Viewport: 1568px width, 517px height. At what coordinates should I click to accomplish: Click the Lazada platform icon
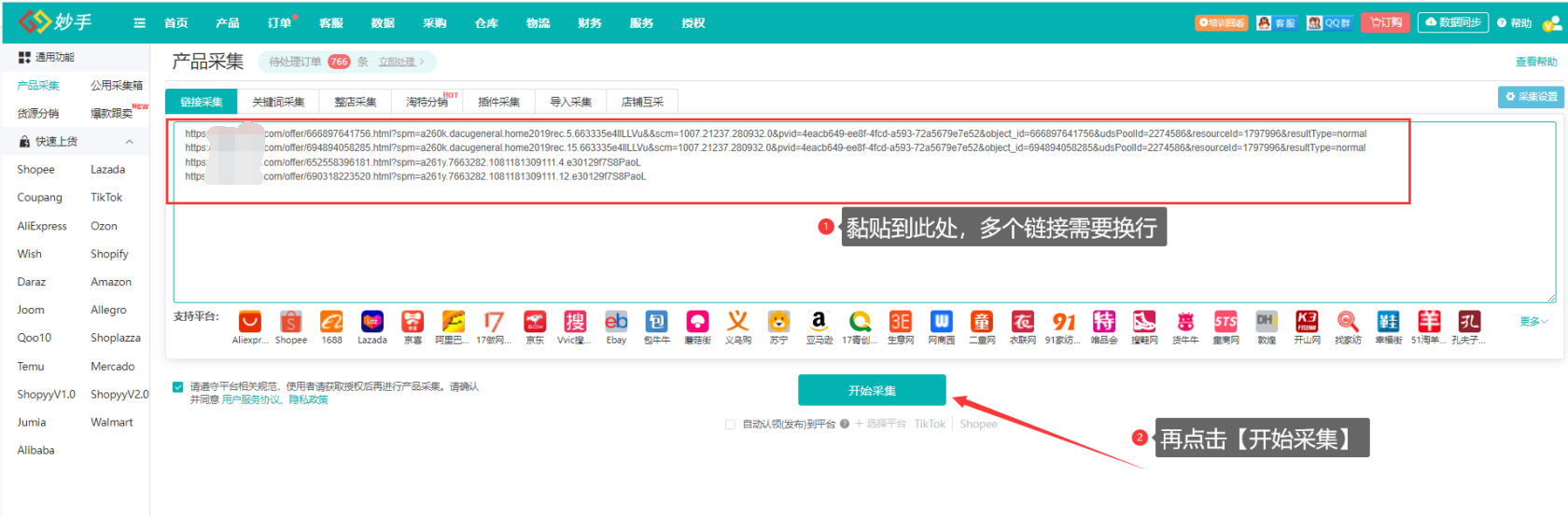tap(372, 323)
